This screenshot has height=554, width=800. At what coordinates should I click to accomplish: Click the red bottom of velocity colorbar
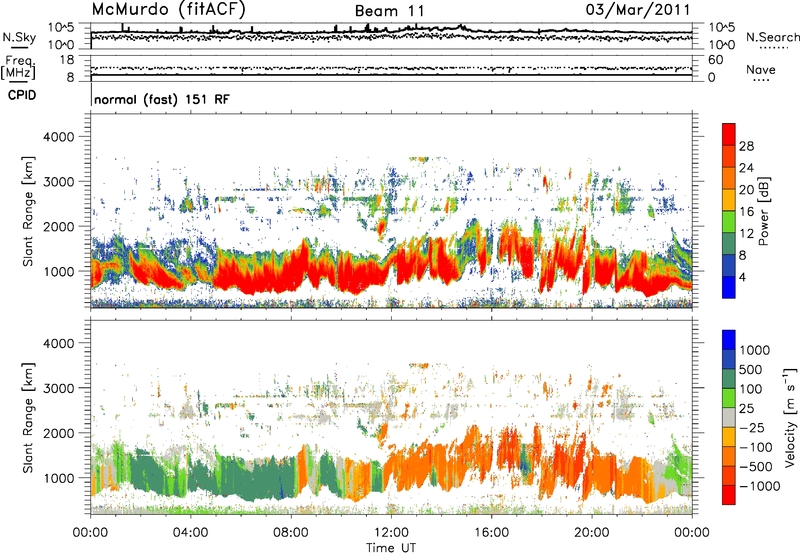click(x=729, y=495)
